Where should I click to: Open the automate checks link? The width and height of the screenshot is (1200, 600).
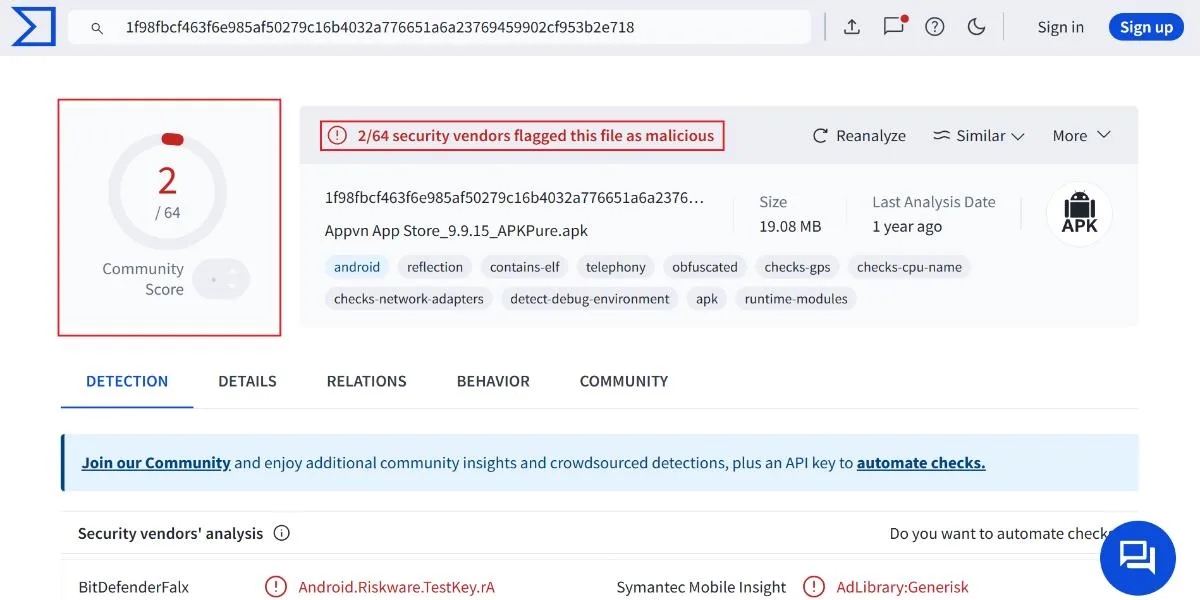921,463
